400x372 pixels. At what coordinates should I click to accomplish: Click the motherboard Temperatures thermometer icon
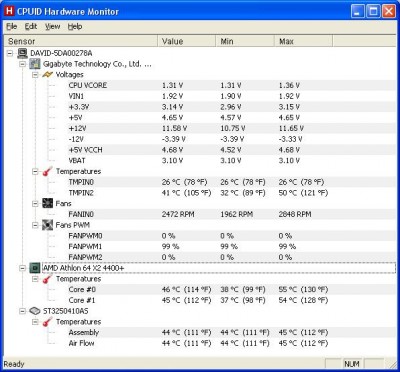(x=48, y=172)
